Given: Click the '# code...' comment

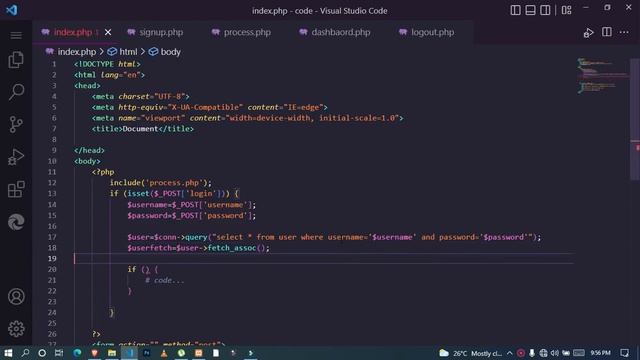Looking at the screenshot, I should [x=165, y=280].
